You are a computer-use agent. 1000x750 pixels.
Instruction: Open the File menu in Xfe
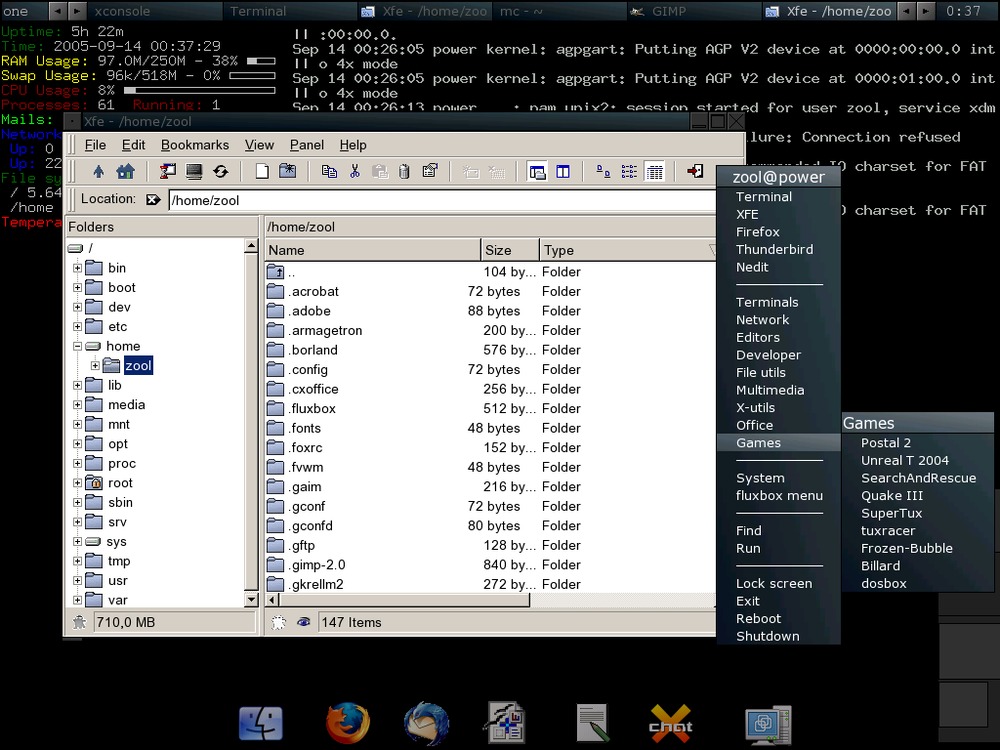coord(95,145)
